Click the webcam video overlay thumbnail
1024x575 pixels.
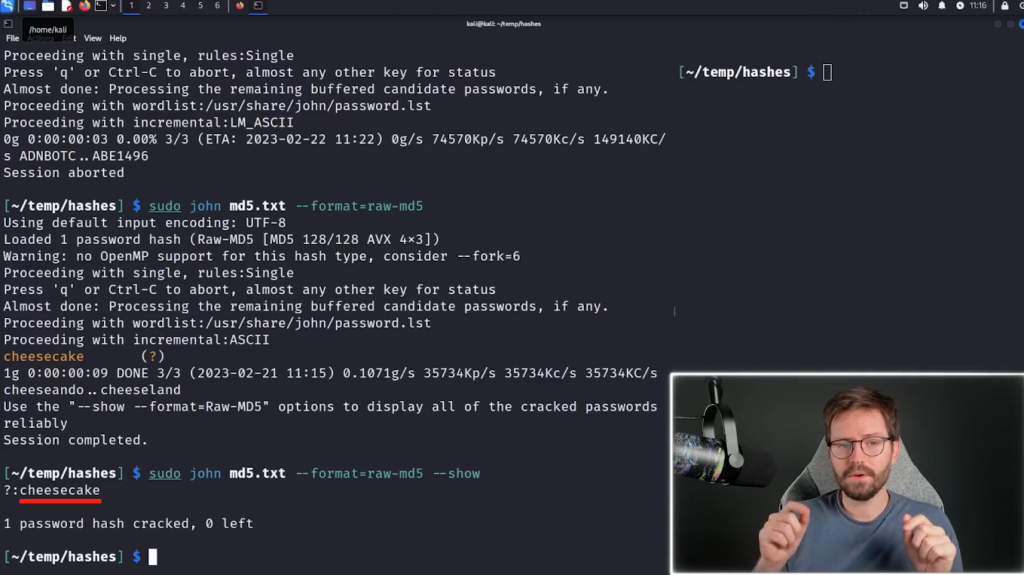coord(847,474)
